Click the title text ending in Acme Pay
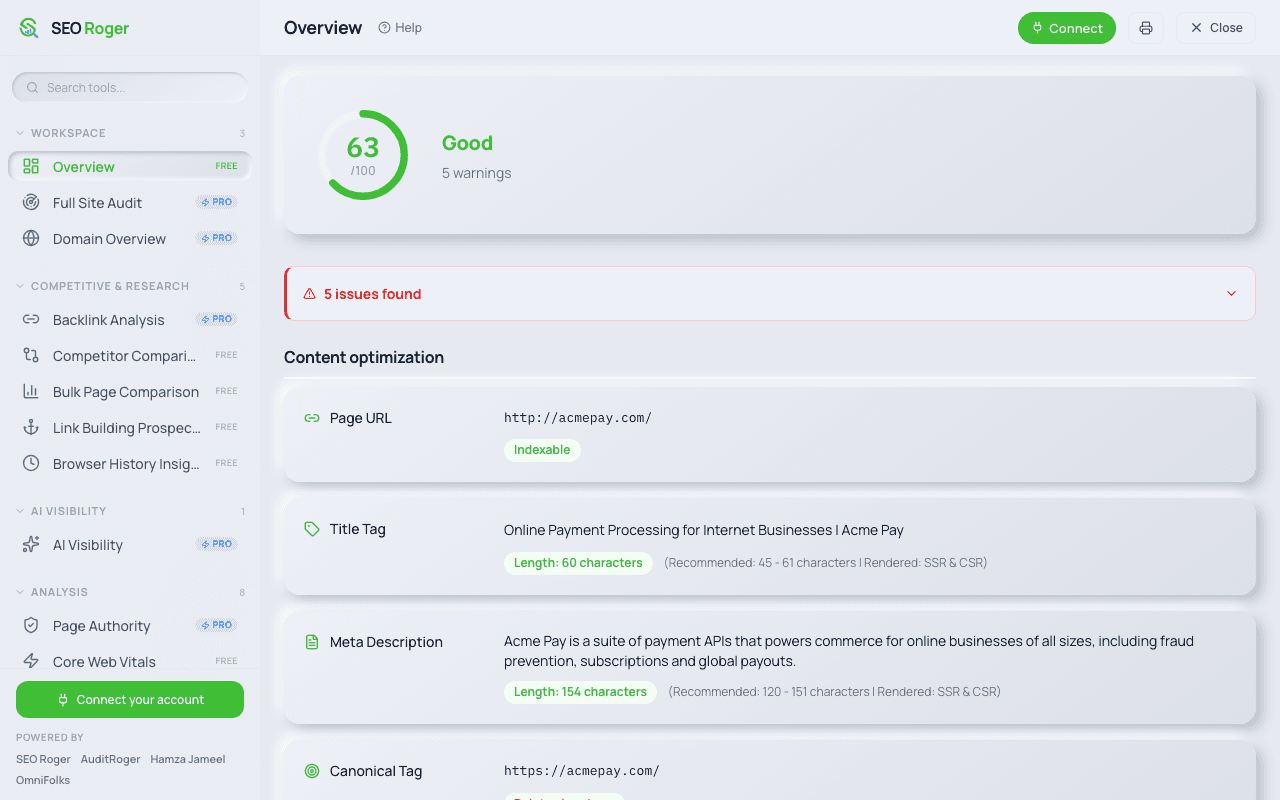Image resolution: width=1280 pixels, height=800 pixels. coord(704,530)
